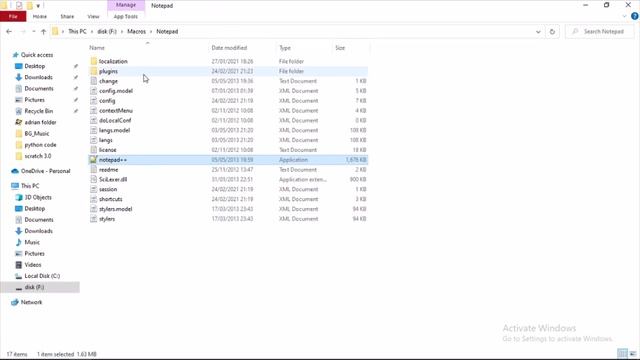Open Quick access in navigation pane
The width and height of the screenshot is (640, 360).
pyautogui.click(x=37, y=55)
